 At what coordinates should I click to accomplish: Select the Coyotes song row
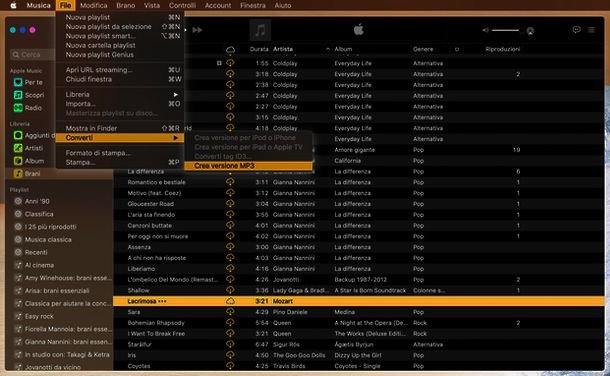tap(358, 366)
